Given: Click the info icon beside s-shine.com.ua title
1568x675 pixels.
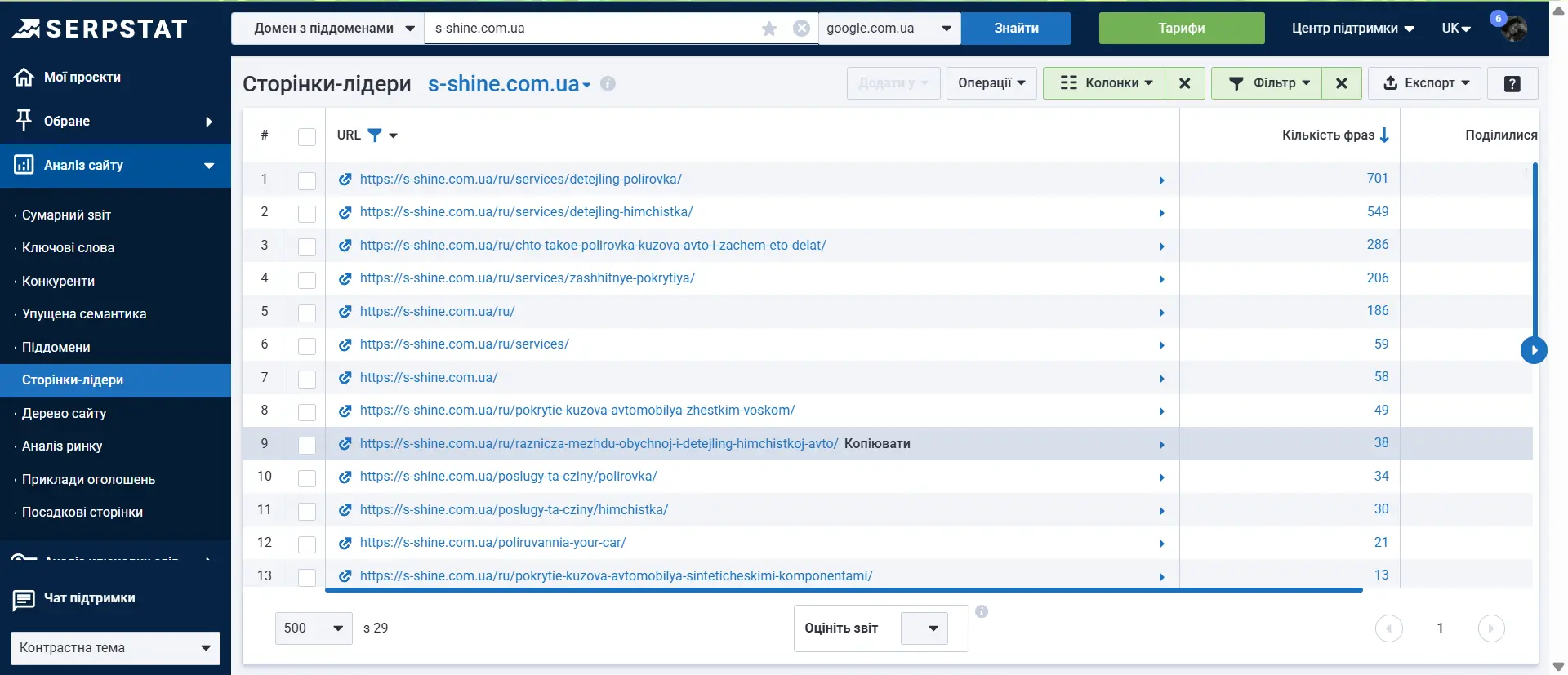Looking at the screenshot, I should pyautogui.click(x=608, y=83).
